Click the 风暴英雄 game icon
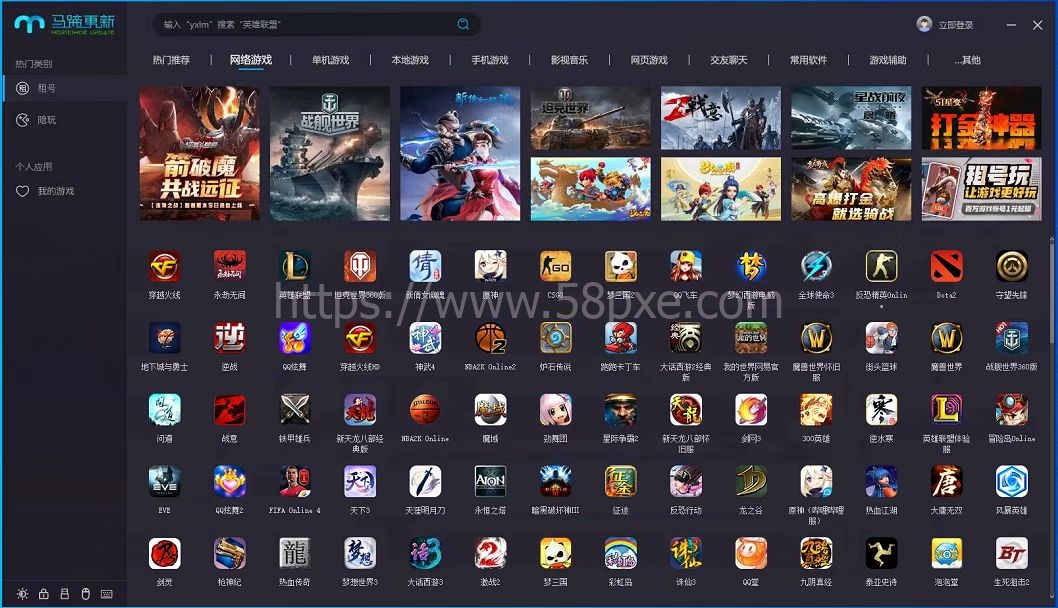The width and height of the screenshot is (1058, 608). pos(1011,482)
